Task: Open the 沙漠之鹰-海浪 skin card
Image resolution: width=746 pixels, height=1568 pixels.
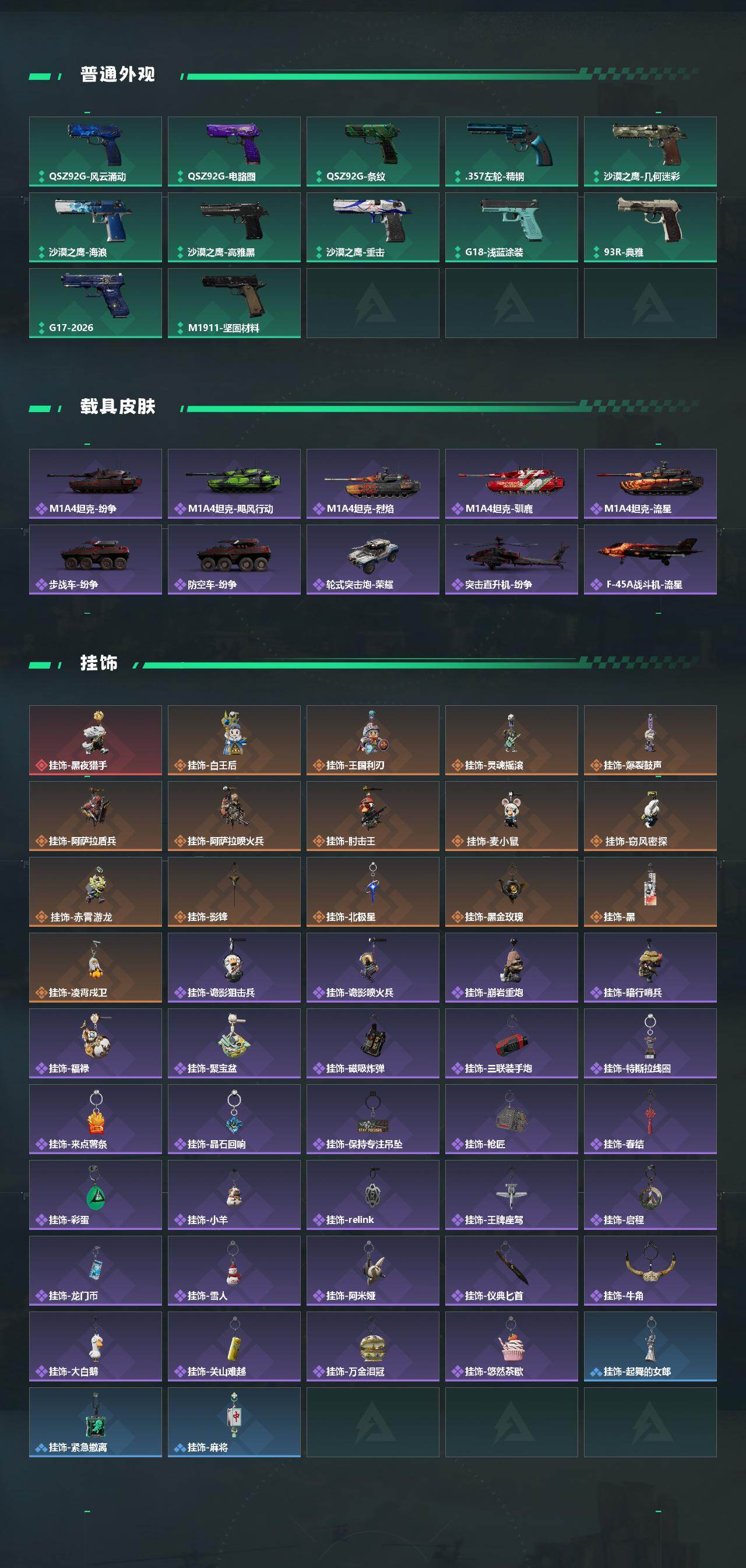Action: (96, 227)
